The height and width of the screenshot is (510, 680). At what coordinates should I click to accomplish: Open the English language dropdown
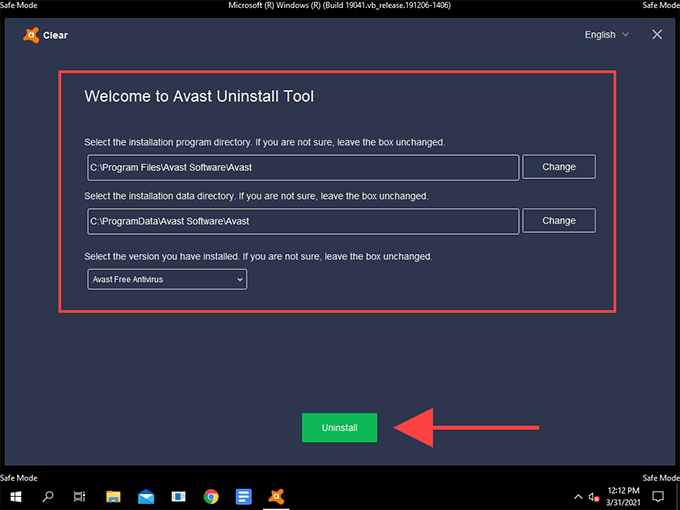coord(606,35)
